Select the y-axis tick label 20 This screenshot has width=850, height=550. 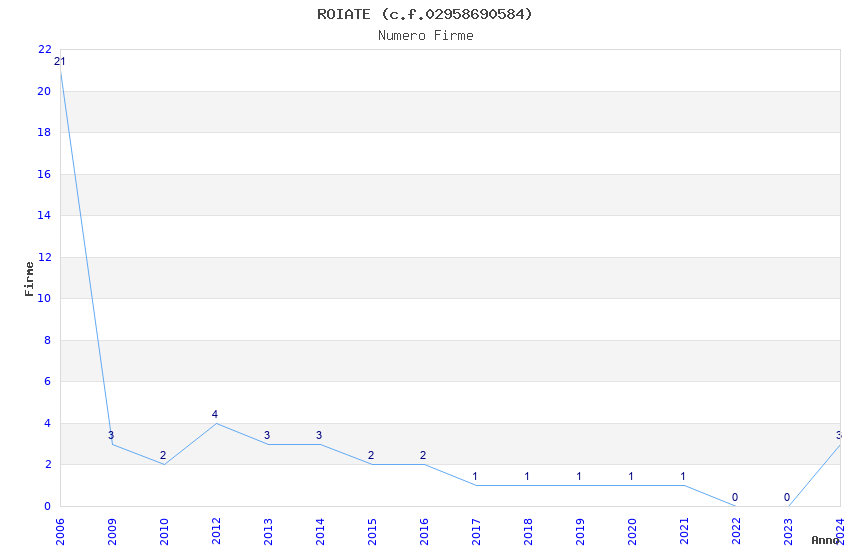point(44,91)
